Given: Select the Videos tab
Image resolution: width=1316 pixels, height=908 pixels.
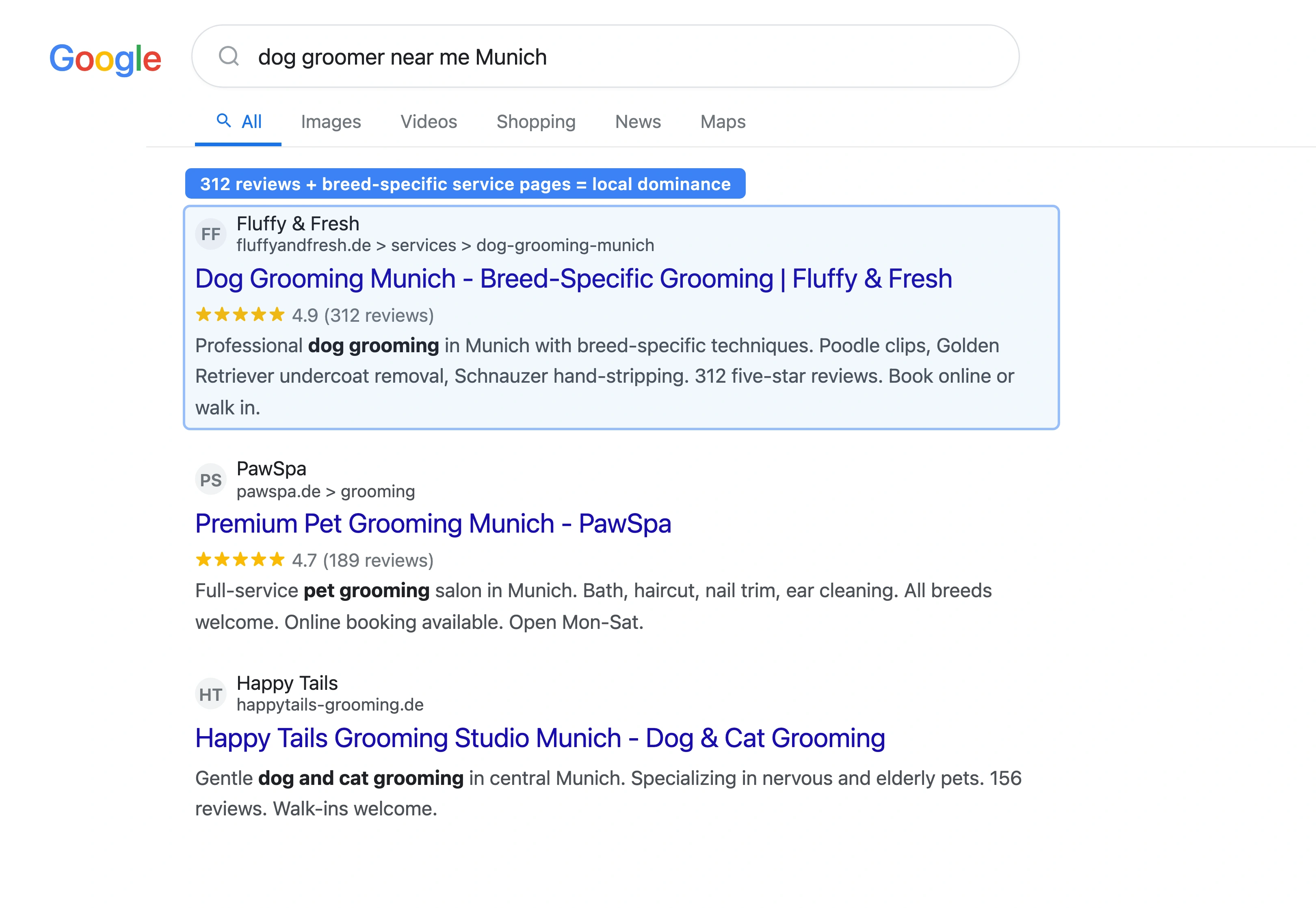Looking at the screenshot, I should 428,121.
